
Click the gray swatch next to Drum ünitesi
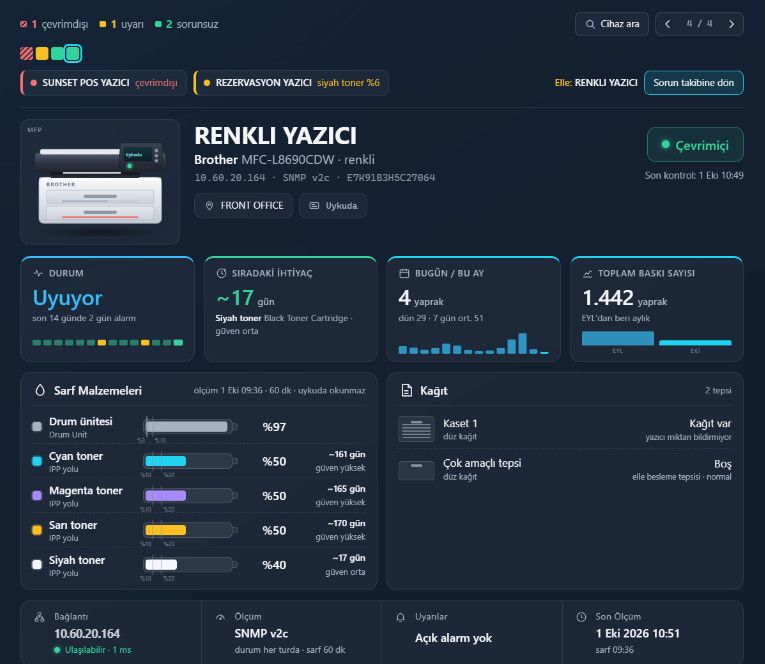pos(37,427)
